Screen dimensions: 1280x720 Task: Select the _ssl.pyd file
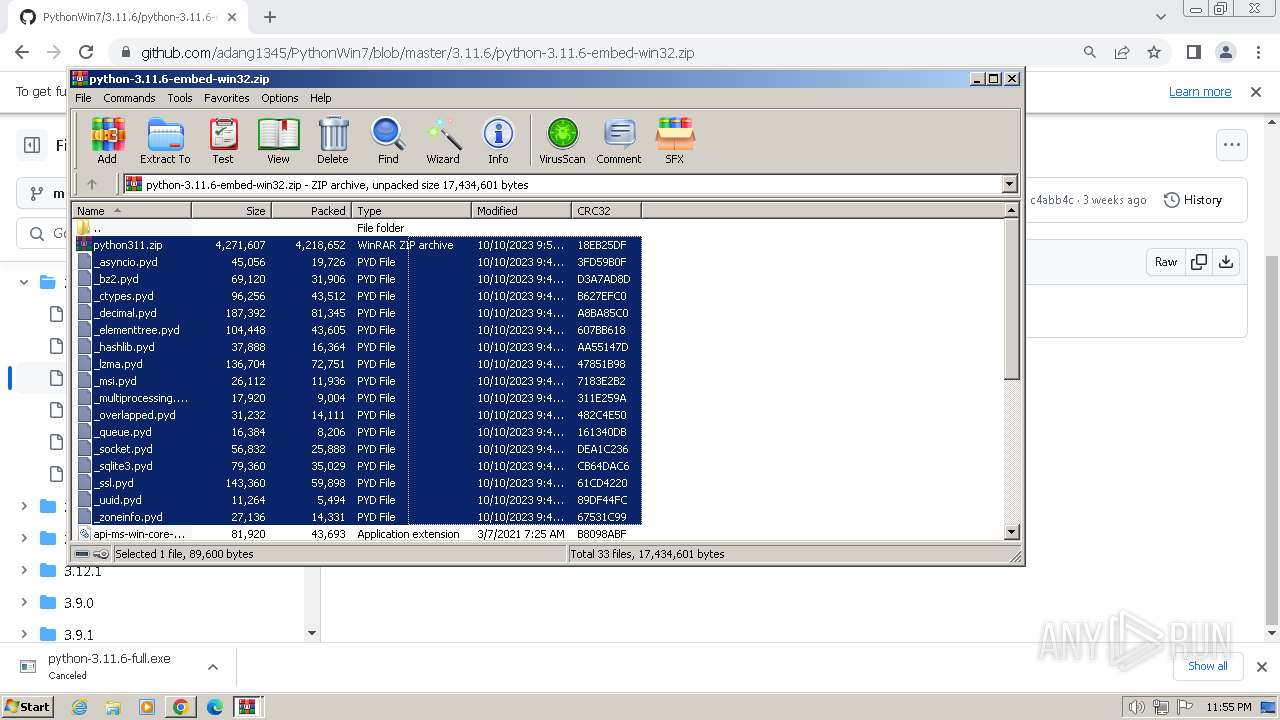pyautogui.click(x=357, y=483)
